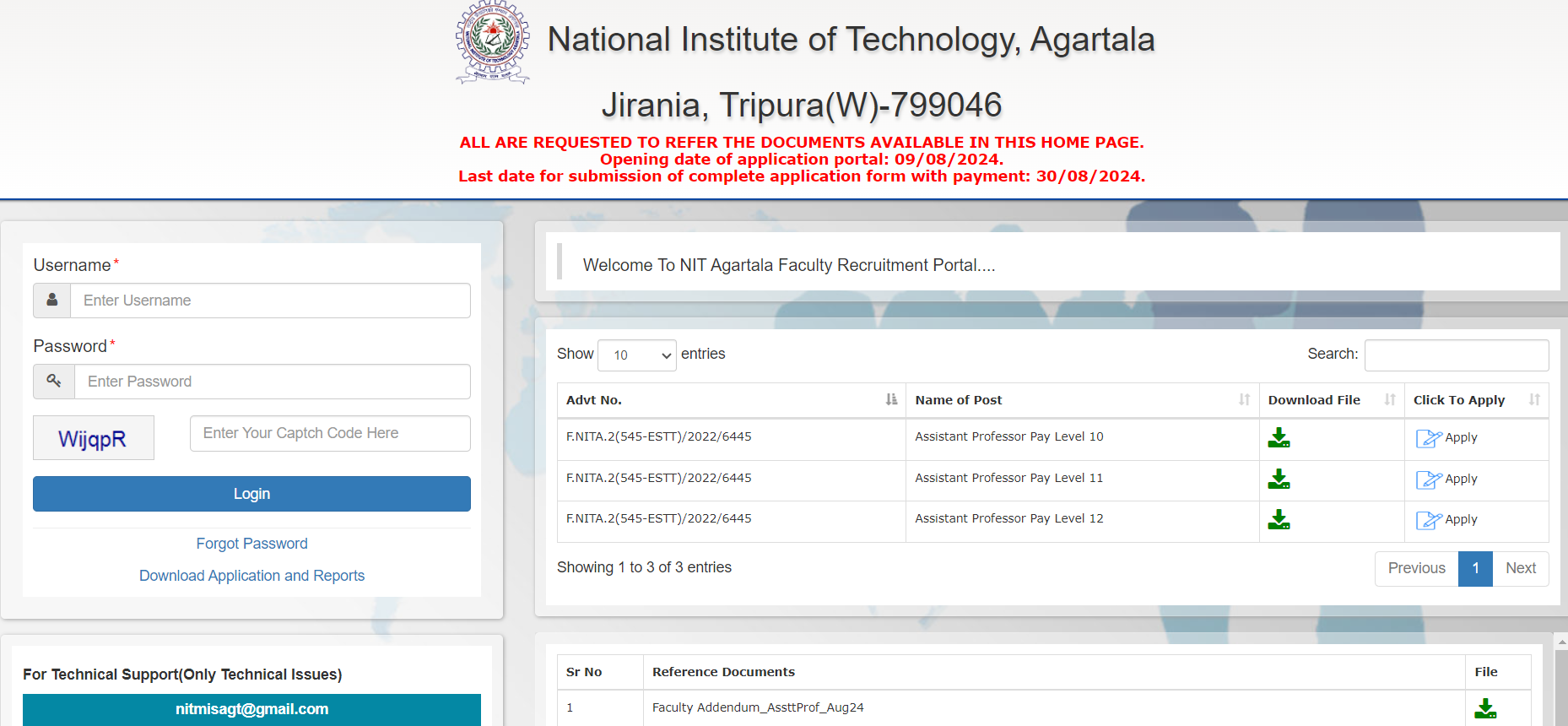Viewport: 1568px width, 726px height.
Task: Click the Apply pencil icon for Pay Level 11
Action: pos(1429,479)
